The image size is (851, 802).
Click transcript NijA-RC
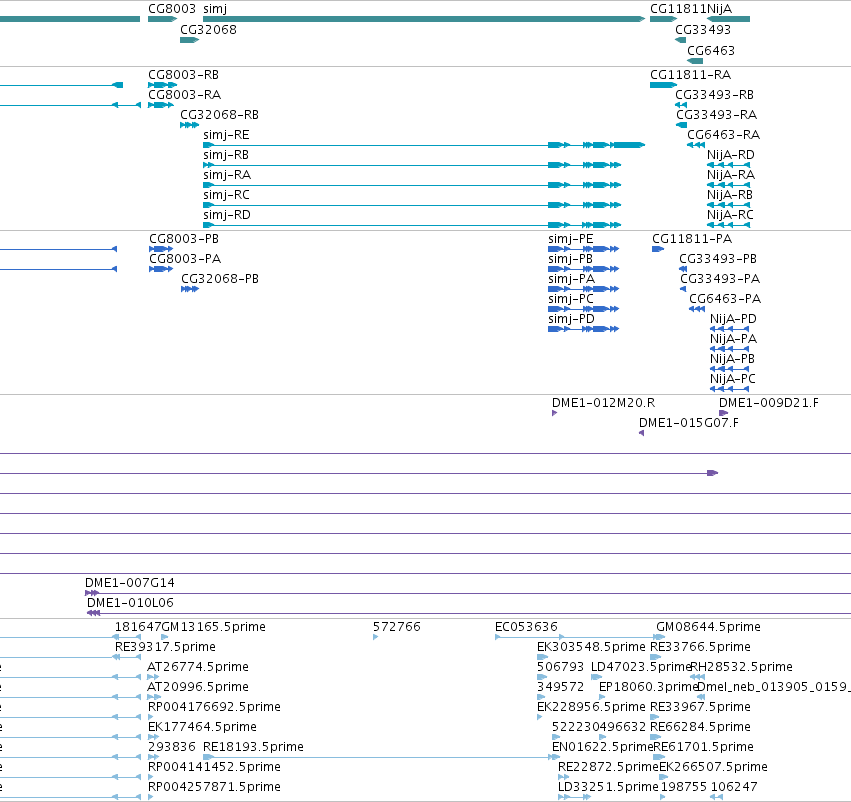click(730, 215)
